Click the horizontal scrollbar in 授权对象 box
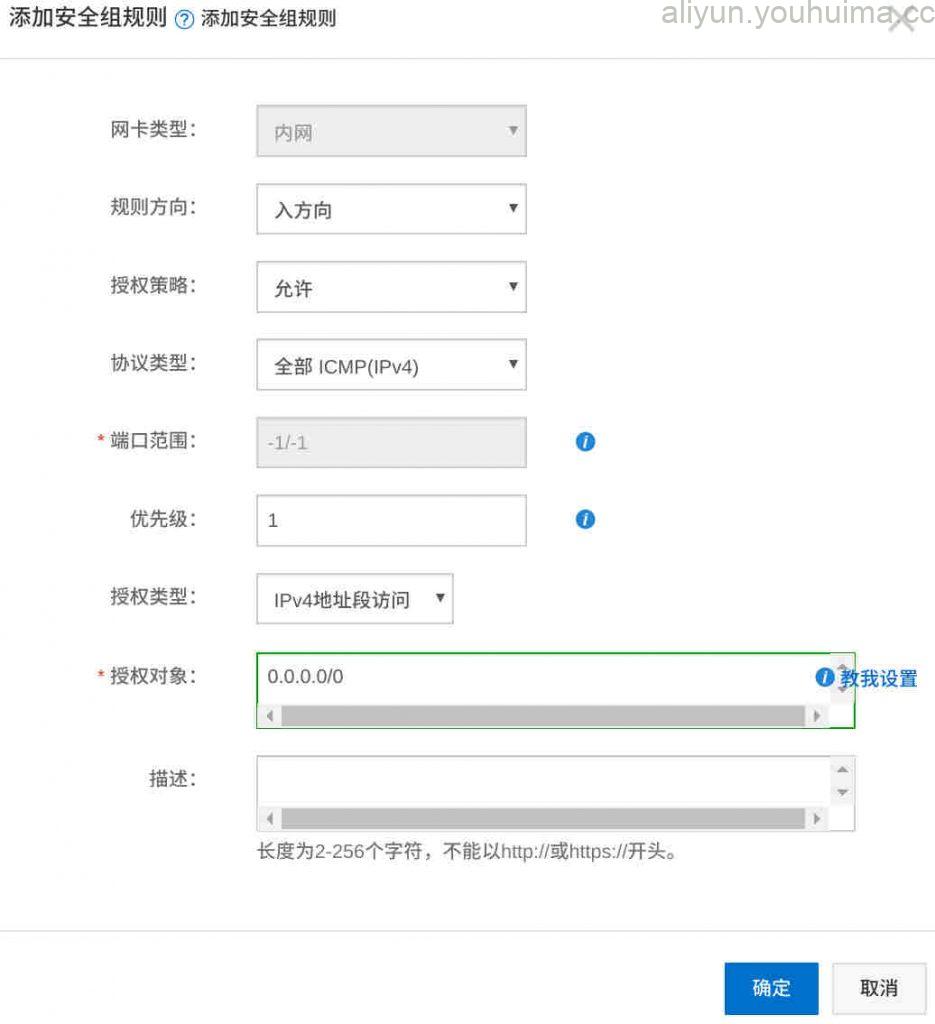This screenshot has width=935, height=1024. pos(543,716)
